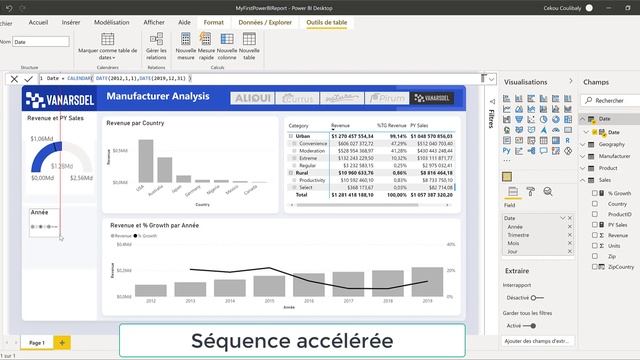Select the map visual icon
Image resolution: width=640 pixels, height=360 pixels.
pyautogui.click(x=507, y=130)
